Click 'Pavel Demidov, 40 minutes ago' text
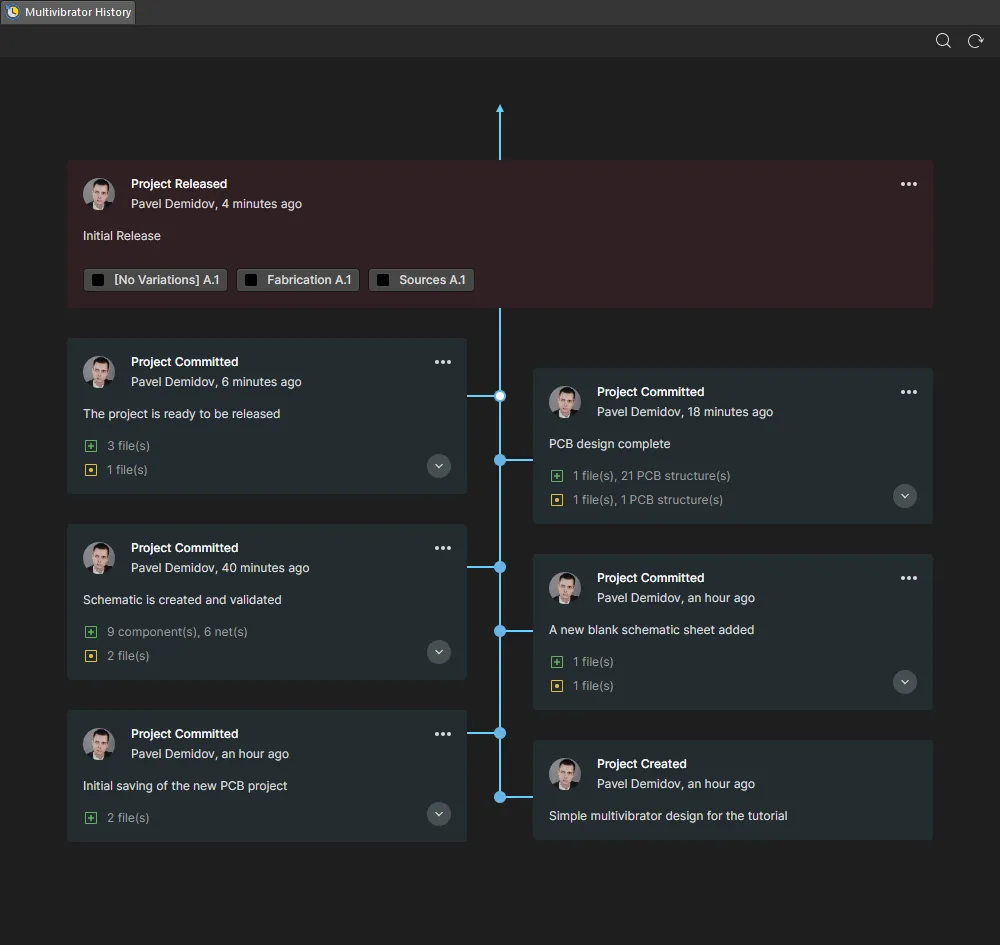 pos(220,568)
